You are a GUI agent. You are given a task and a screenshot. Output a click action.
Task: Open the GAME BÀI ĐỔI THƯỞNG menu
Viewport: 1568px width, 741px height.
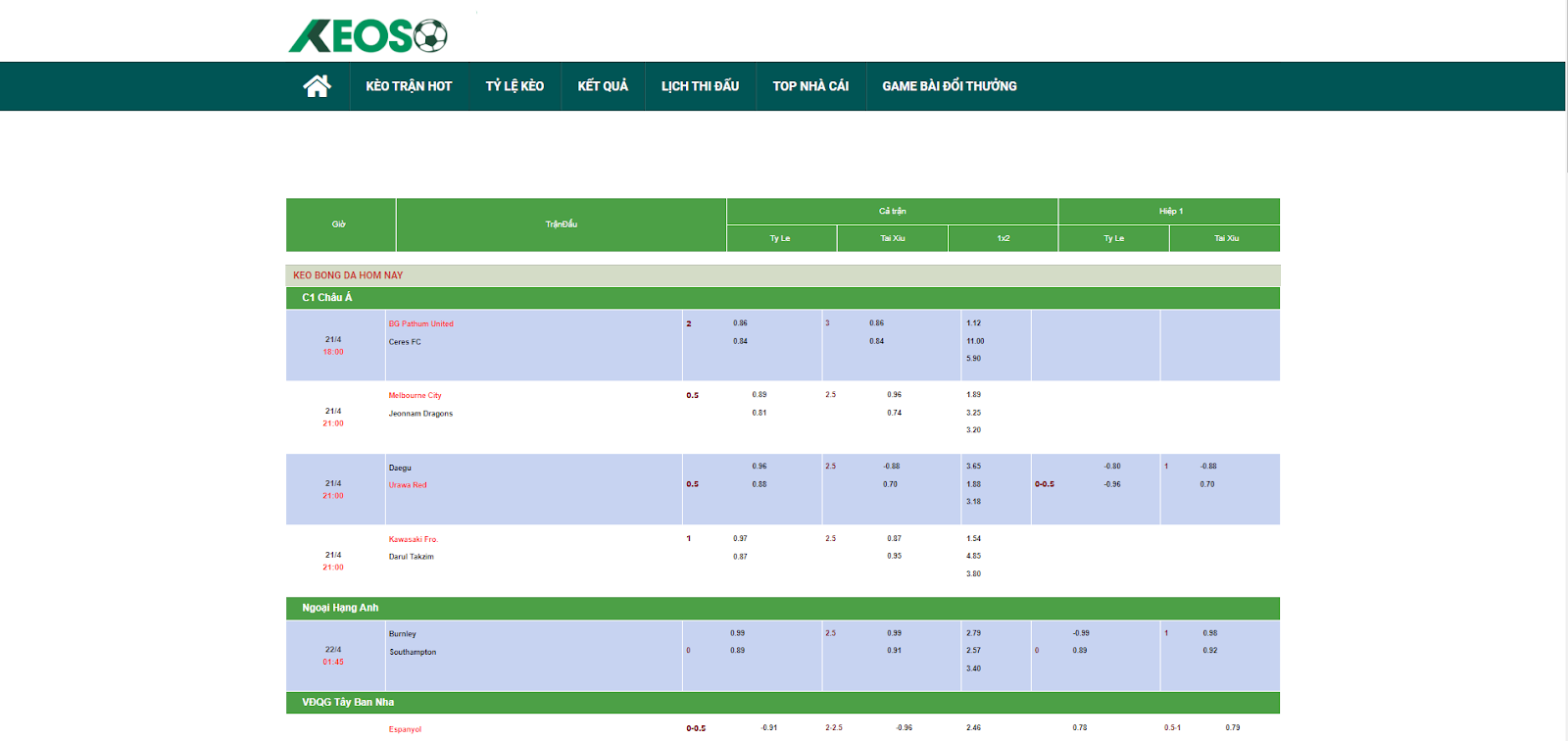[950, 86]
